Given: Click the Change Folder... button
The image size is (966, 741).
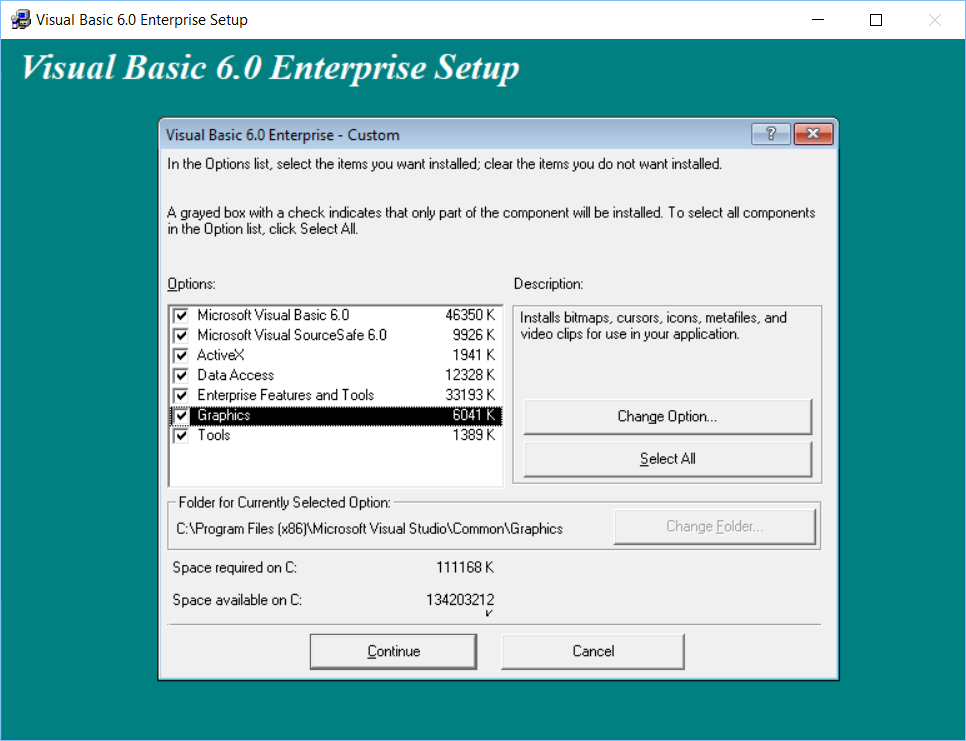Looking at the screenshot, I should coord(715,527).
